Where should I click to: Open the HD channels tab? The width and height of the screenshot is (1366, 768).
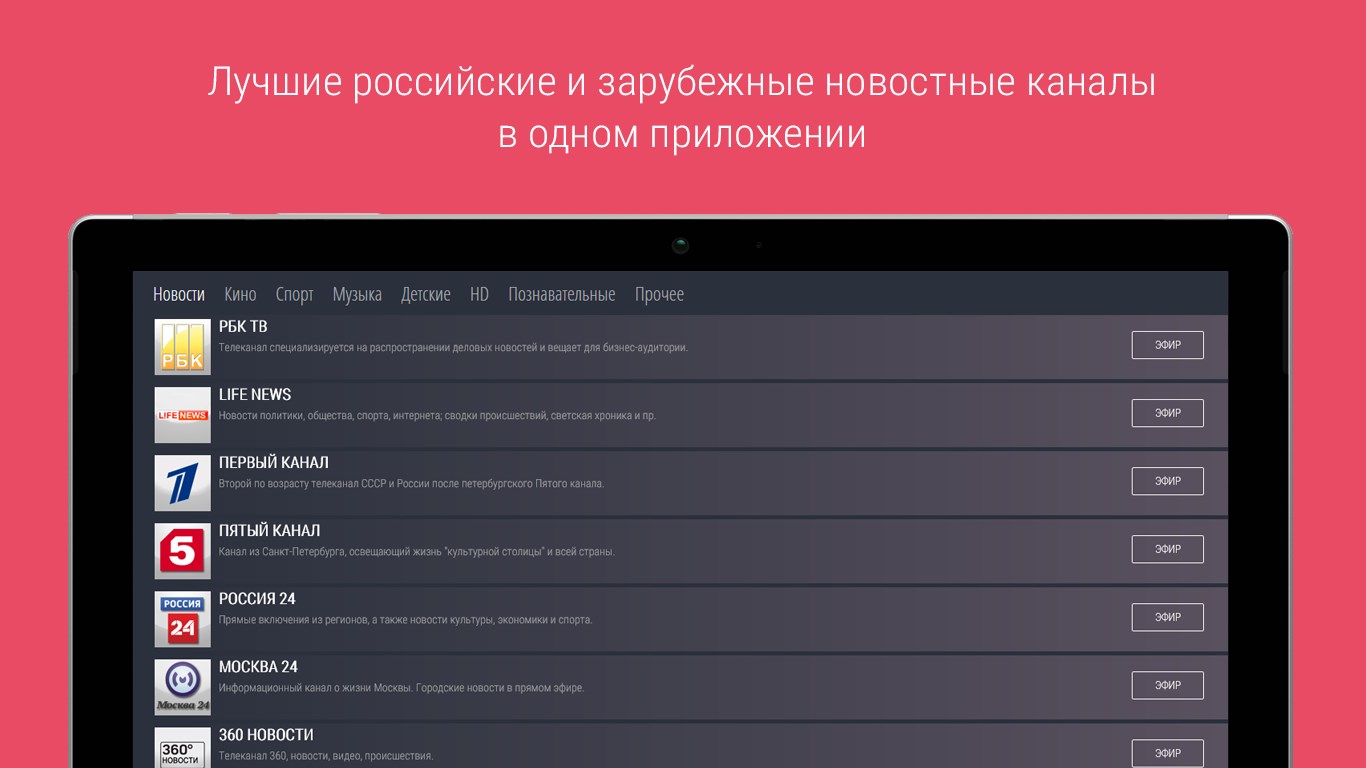click(479, 293)
